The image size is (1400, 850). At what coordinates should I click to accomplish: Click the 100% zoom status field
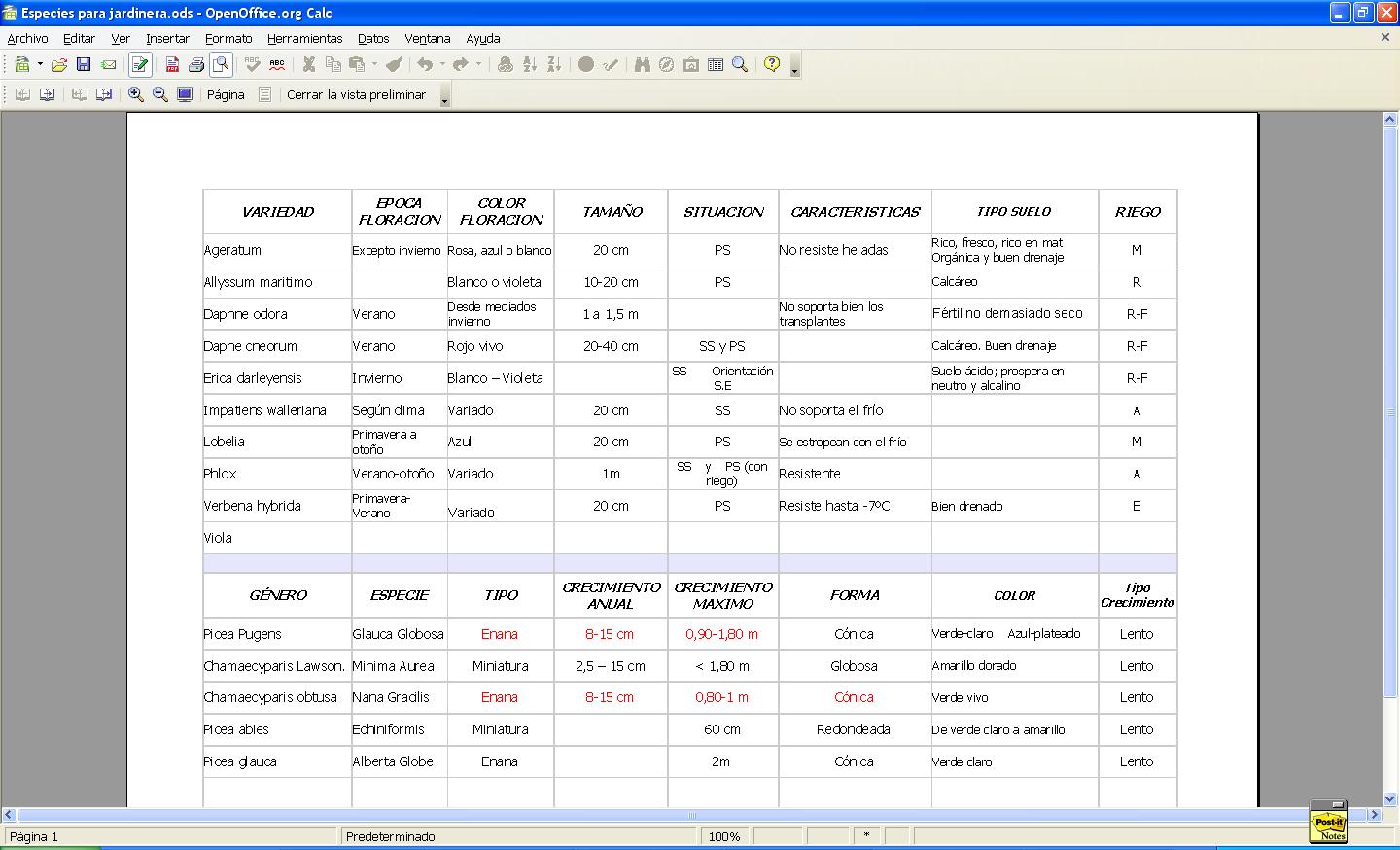pos(723,836)
